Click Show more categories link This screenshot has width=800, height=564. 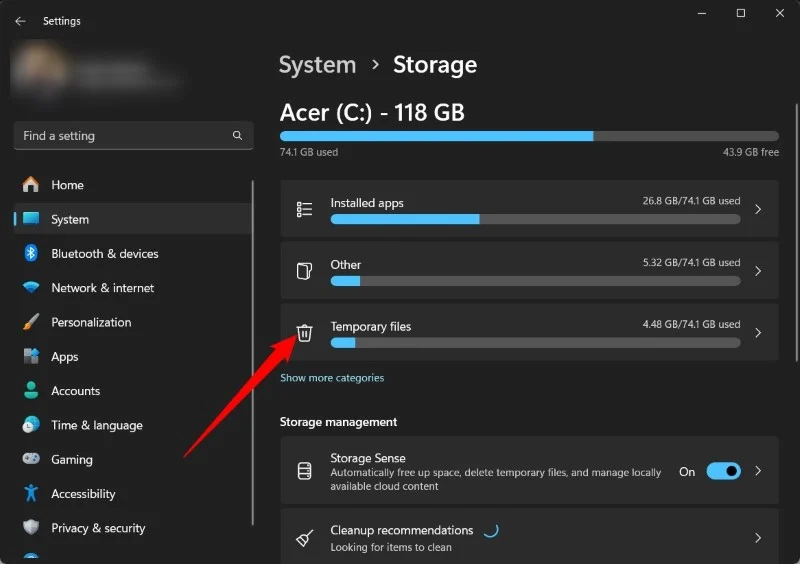click(332, 378)
